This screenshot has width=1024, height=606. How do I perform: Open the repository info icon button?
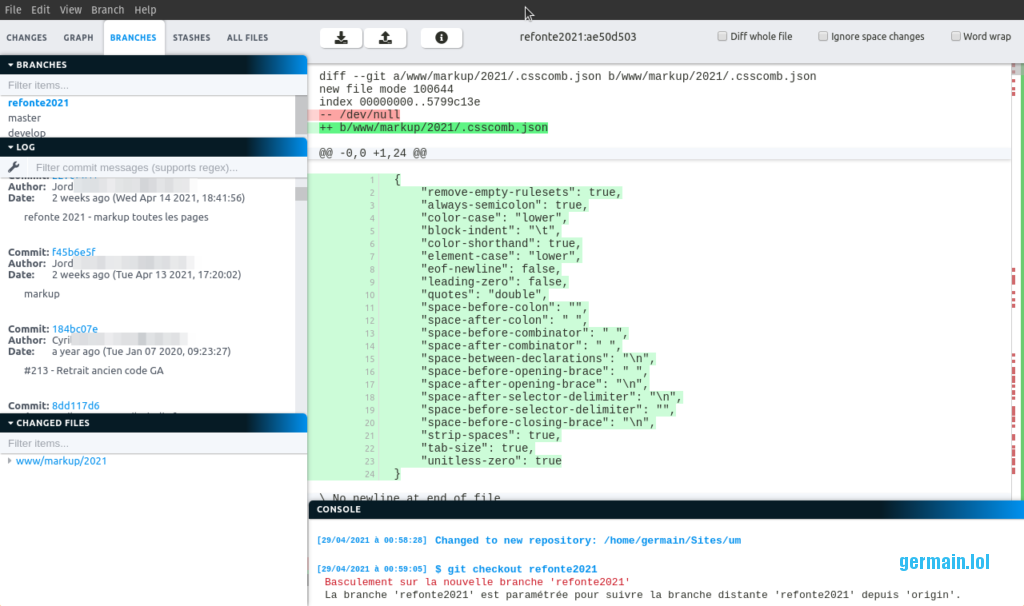click(441, 38)
